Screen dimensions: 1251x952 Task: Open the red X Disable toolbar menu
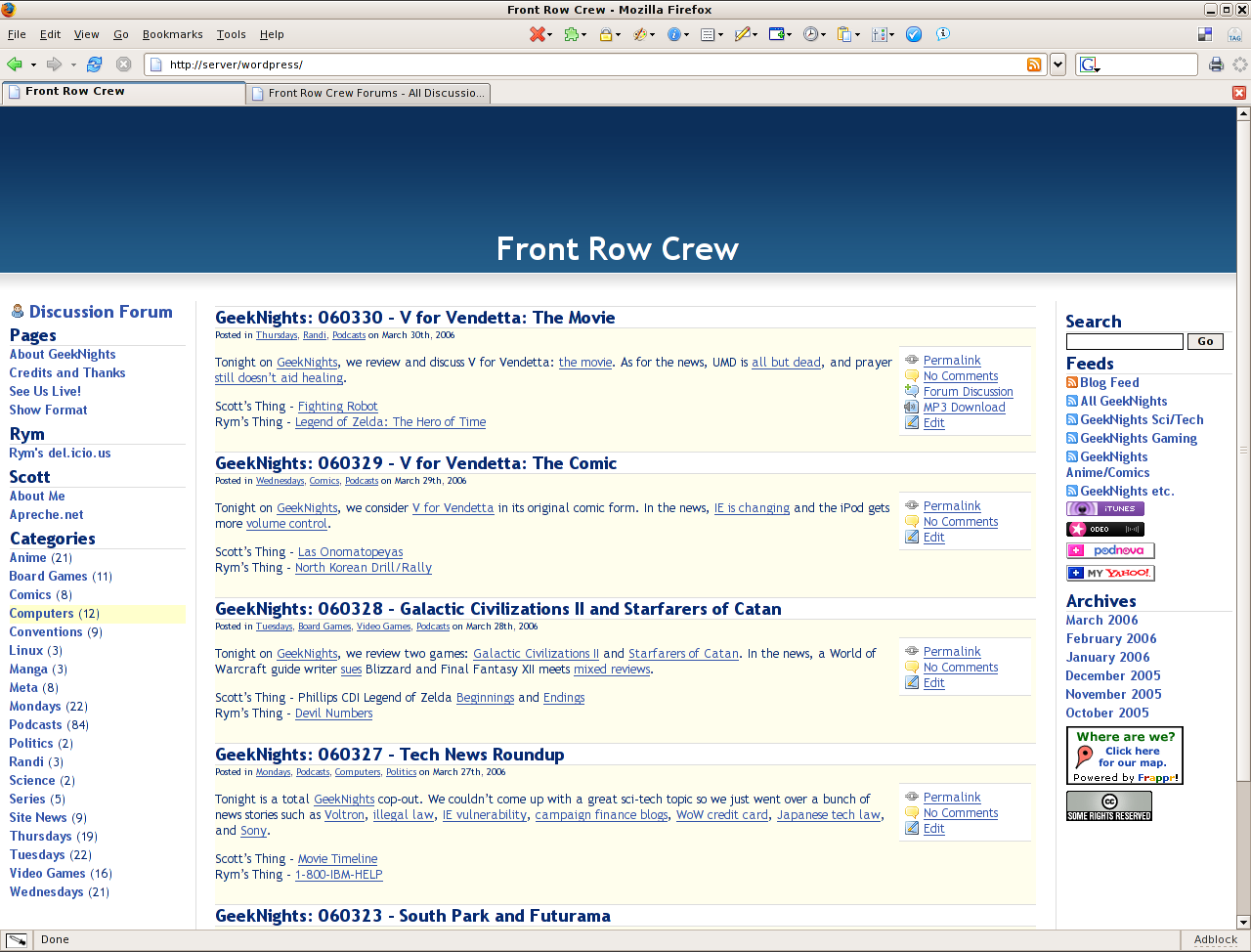click(x=540, y=34)
